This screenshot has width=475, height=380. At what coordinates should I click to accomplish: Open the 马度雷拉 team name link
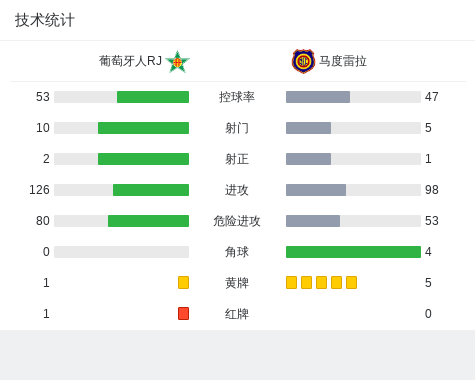343,61
